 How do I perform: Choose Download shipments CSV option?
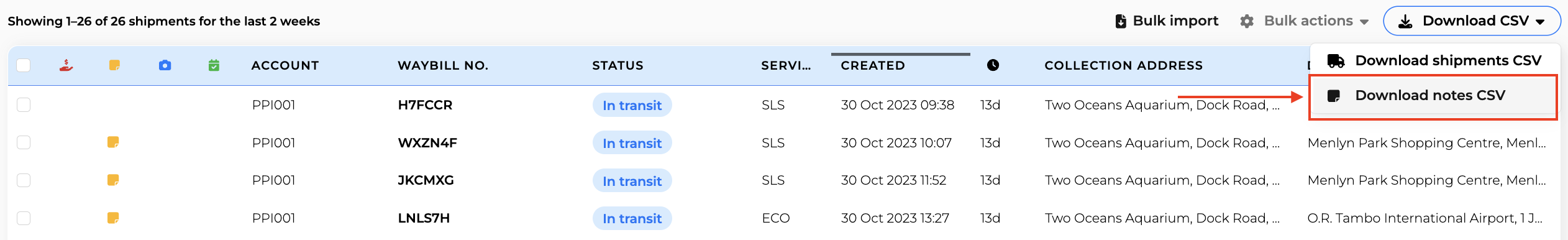click(x=1434, y=60)
